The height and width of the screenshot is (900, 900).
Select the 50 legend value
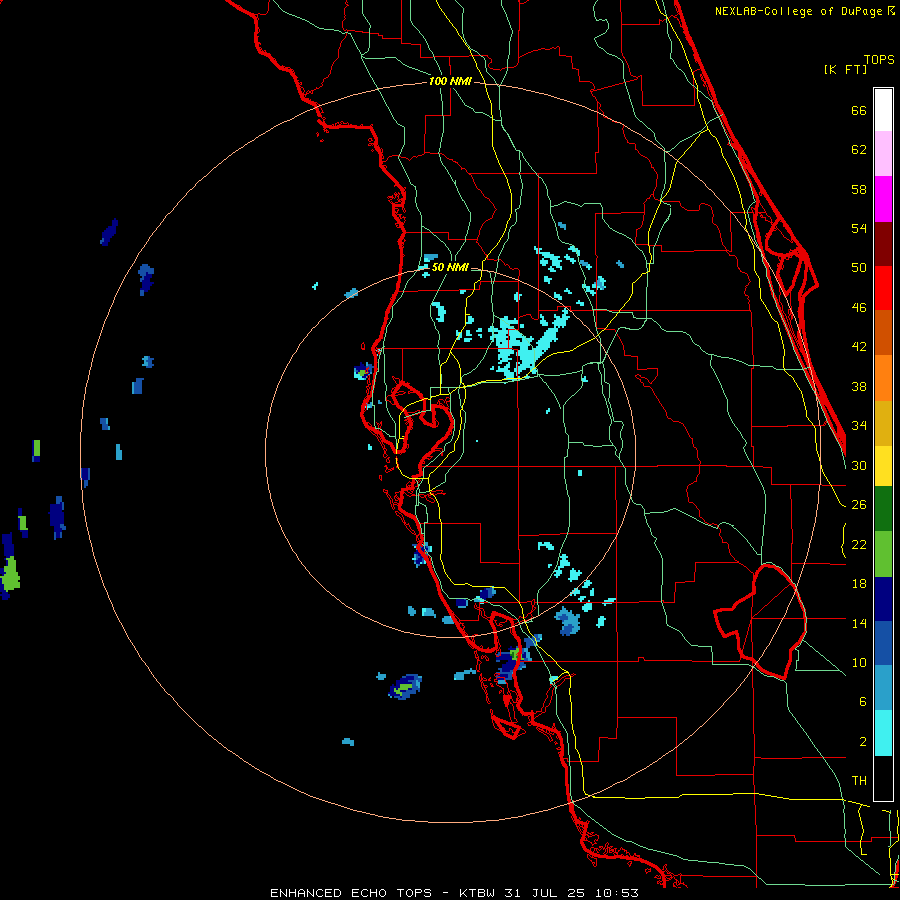(x=859, y=268)
